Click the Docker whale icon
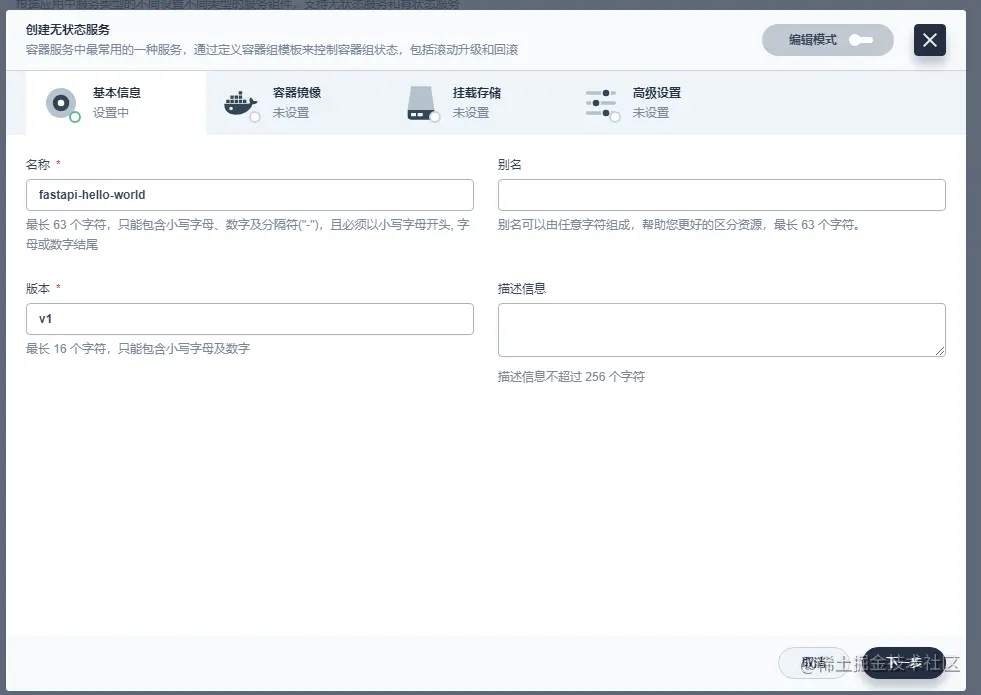Viewport: 981px width, 695px height. pos(240,103)
